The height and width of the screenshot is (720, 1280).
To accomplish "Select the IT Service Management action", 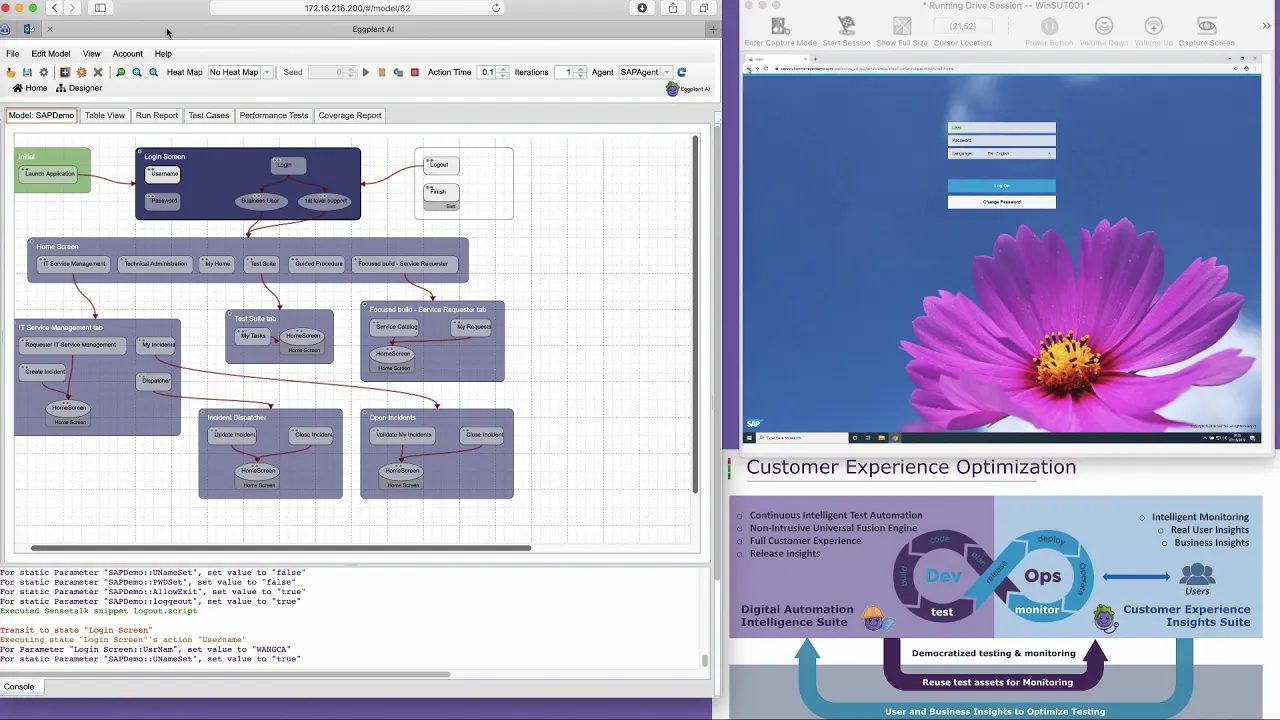I will 74,264.
